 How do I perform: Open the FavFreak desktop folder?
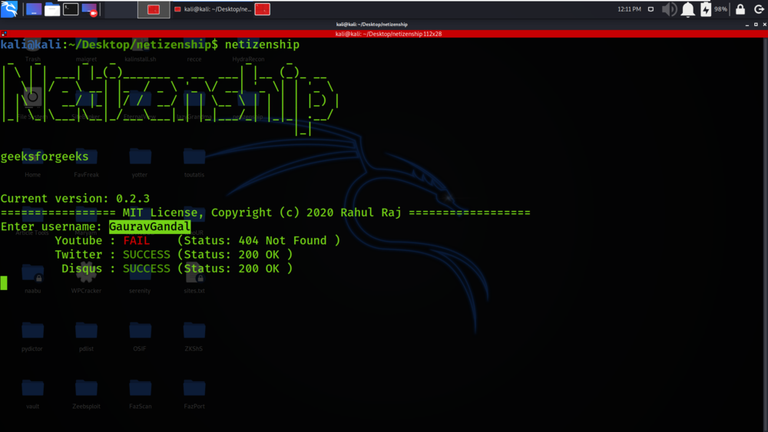pos(86,162)
